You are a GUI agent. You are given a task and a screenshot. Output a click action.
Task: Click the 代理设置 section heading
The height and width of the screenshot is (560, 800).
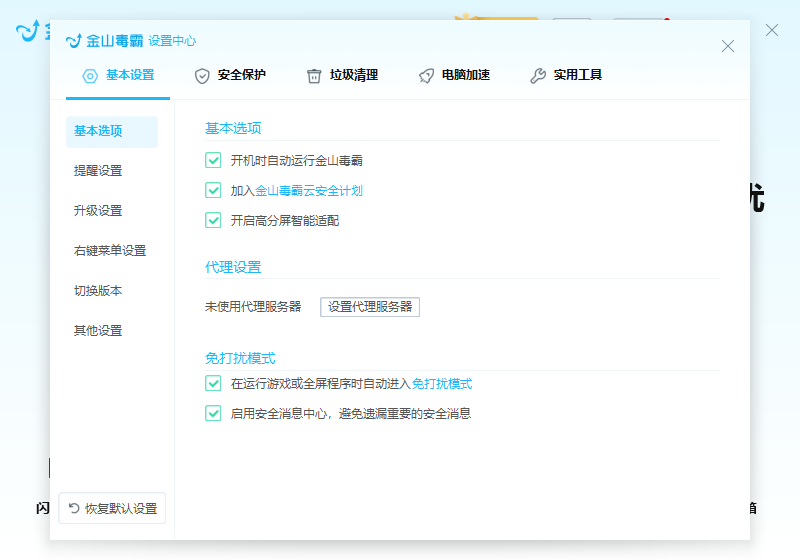point(233,267)
